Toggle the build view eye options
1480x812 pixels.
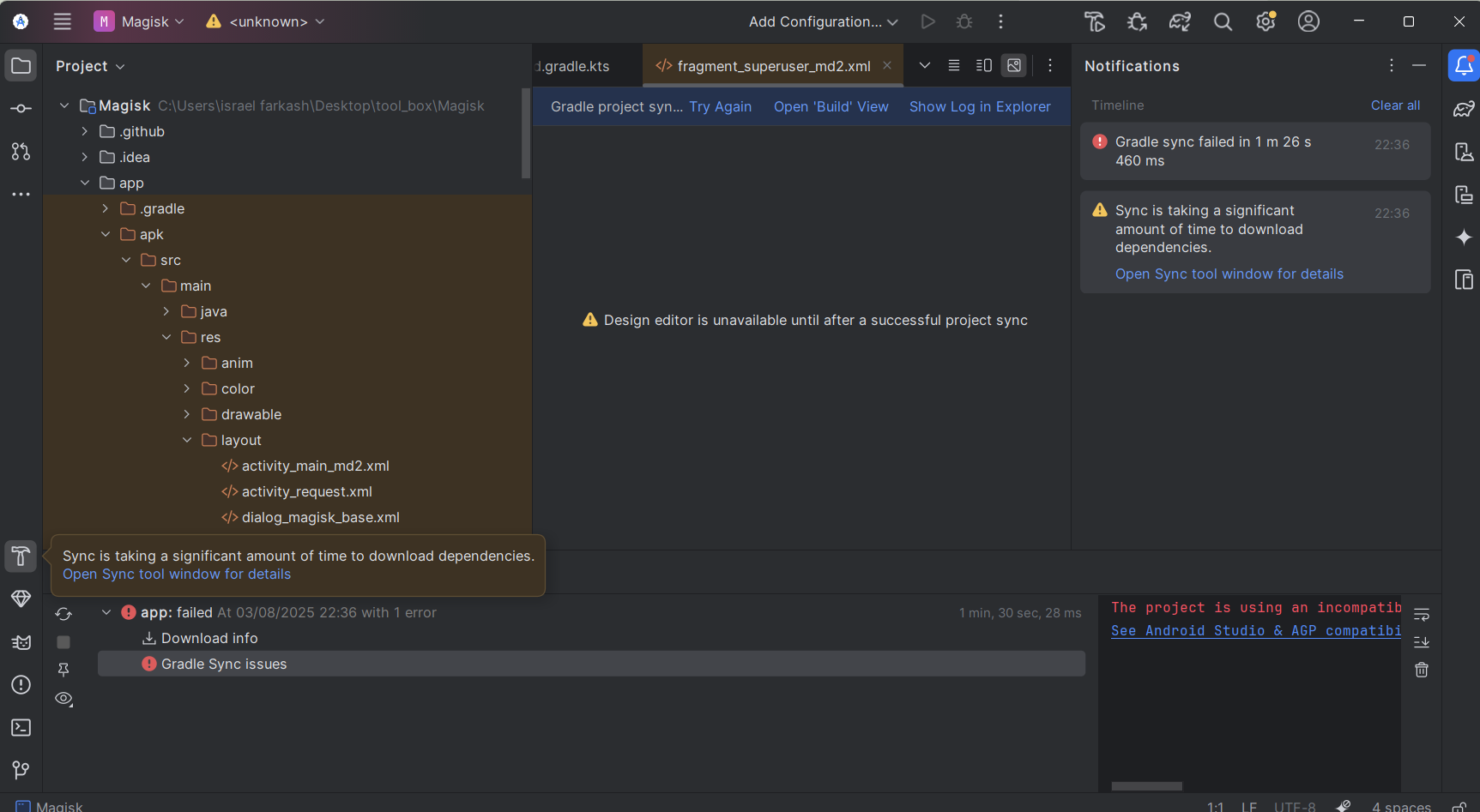[63, 698]
